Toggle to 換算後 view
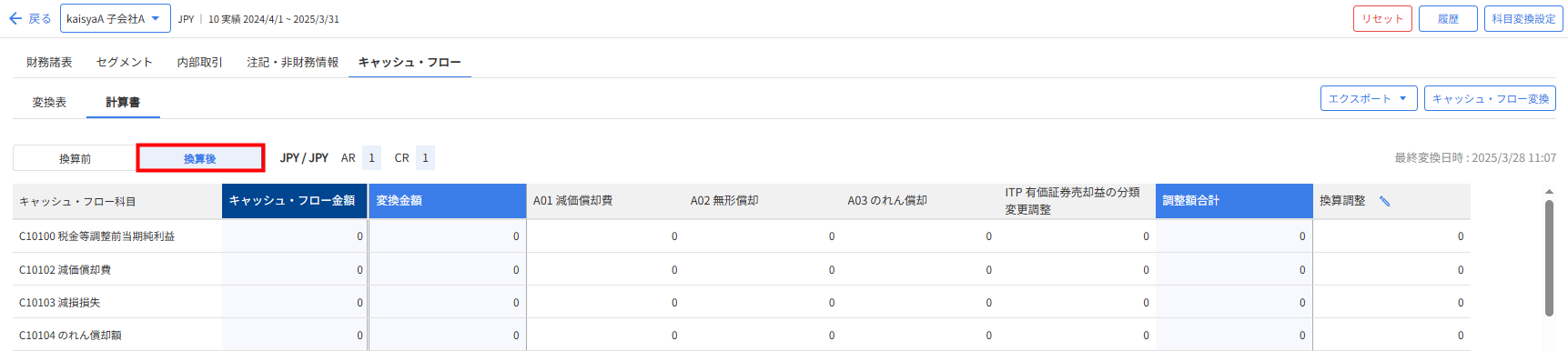 200,158
